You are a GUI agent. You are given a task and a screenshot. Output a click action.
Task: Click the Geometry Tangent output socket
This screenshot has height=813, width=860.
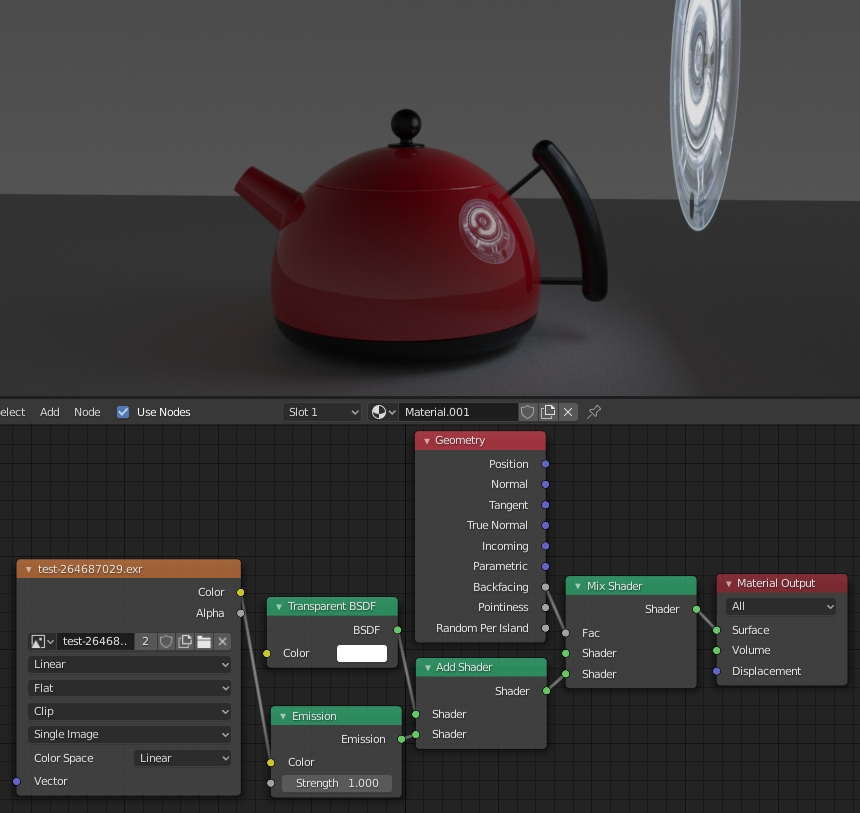click(x=545, y=505)
